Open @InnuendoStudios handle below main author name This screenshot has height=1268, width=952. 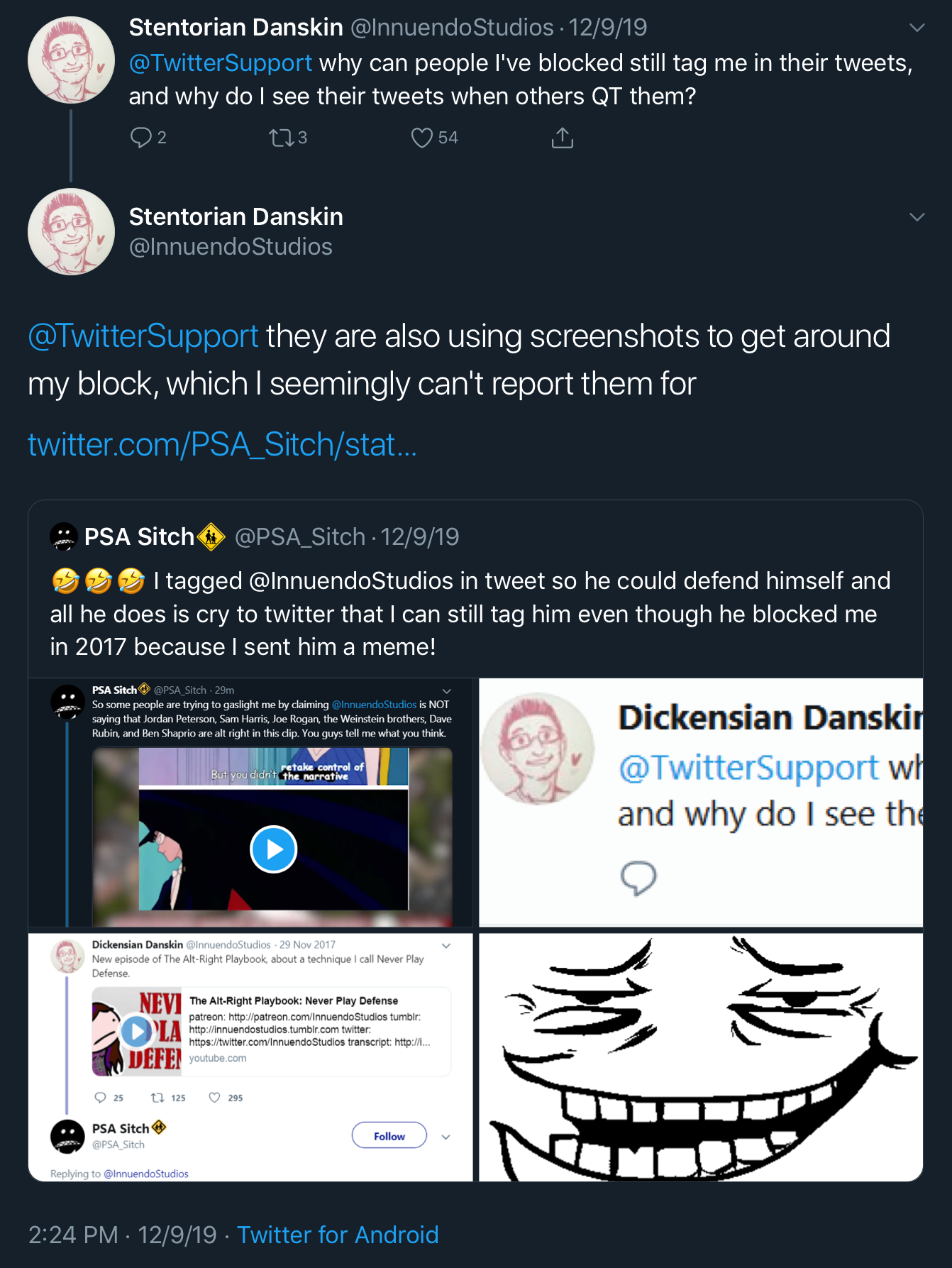[x=231, y=246]
